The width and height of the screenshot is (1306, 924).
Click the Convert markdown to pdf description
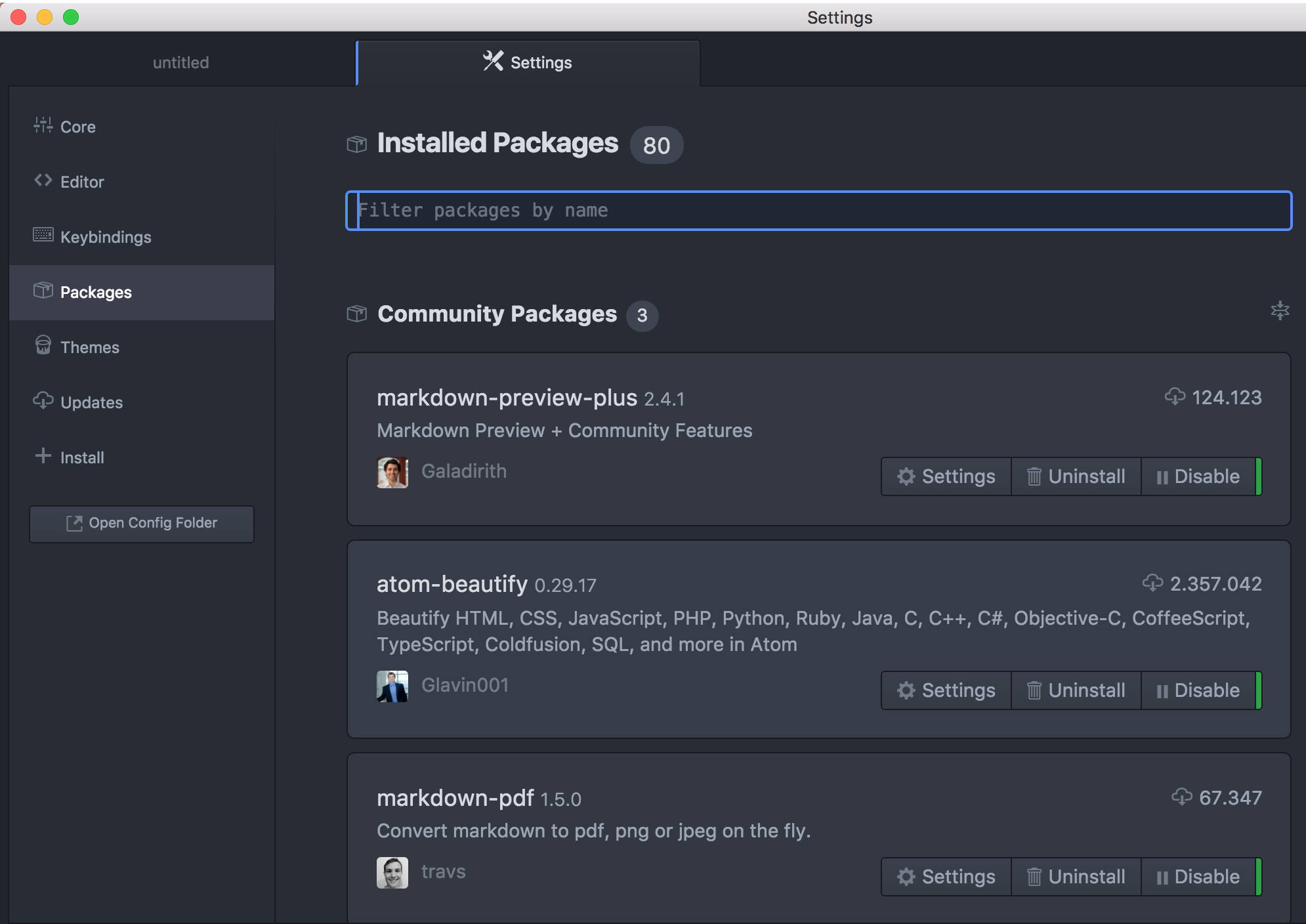coord(594,831)
